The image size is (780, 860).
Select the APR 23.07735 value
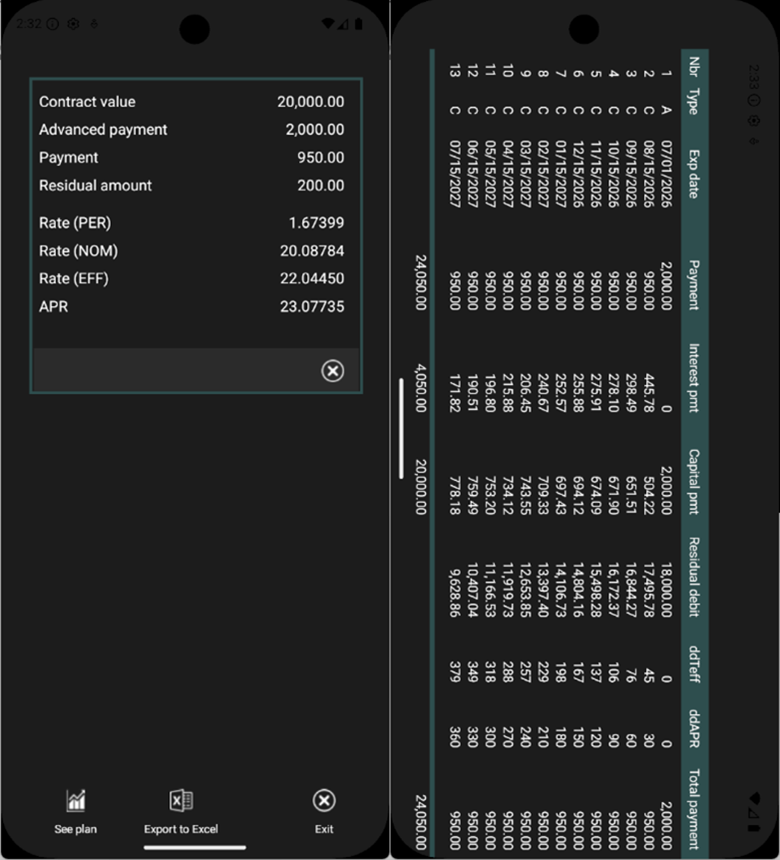pos(312,307)
